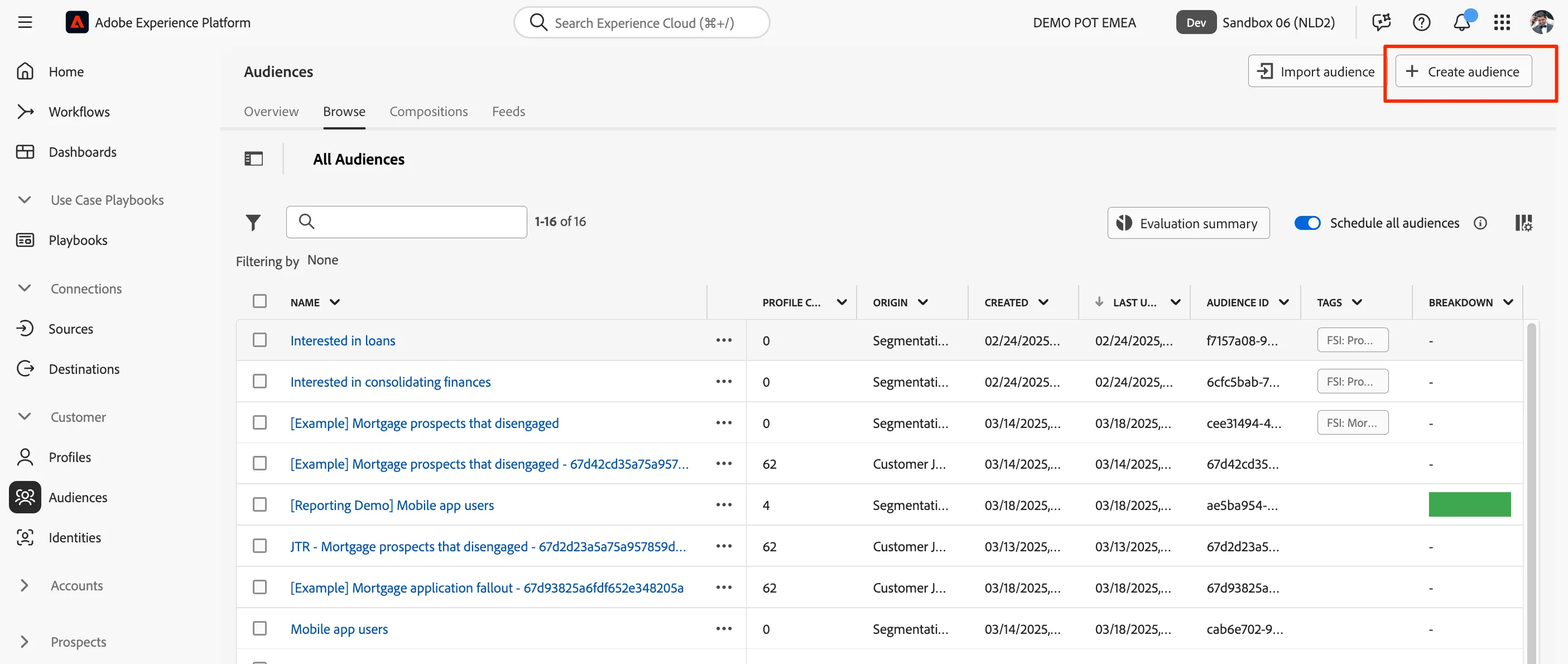Open the NAME column dropdown
1568x664 pixels.
coord(335,302)
